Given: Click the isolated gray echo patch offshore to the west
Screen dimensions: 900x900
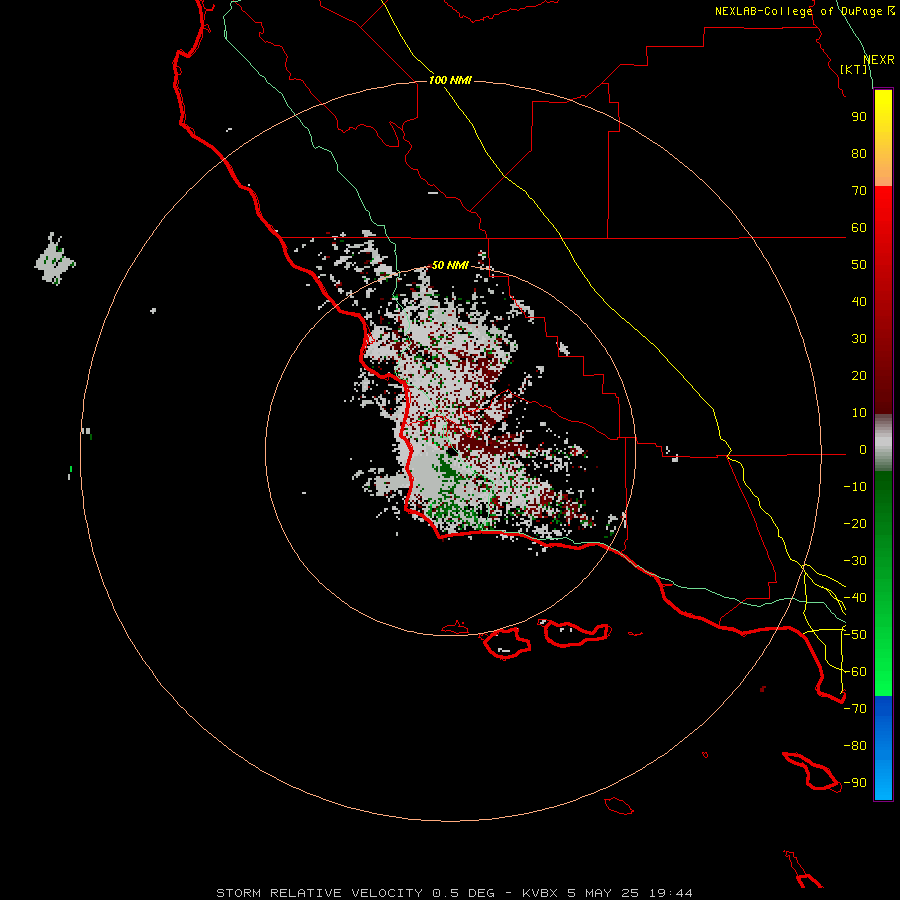Looking at the screenshot, I should (55, 259).
